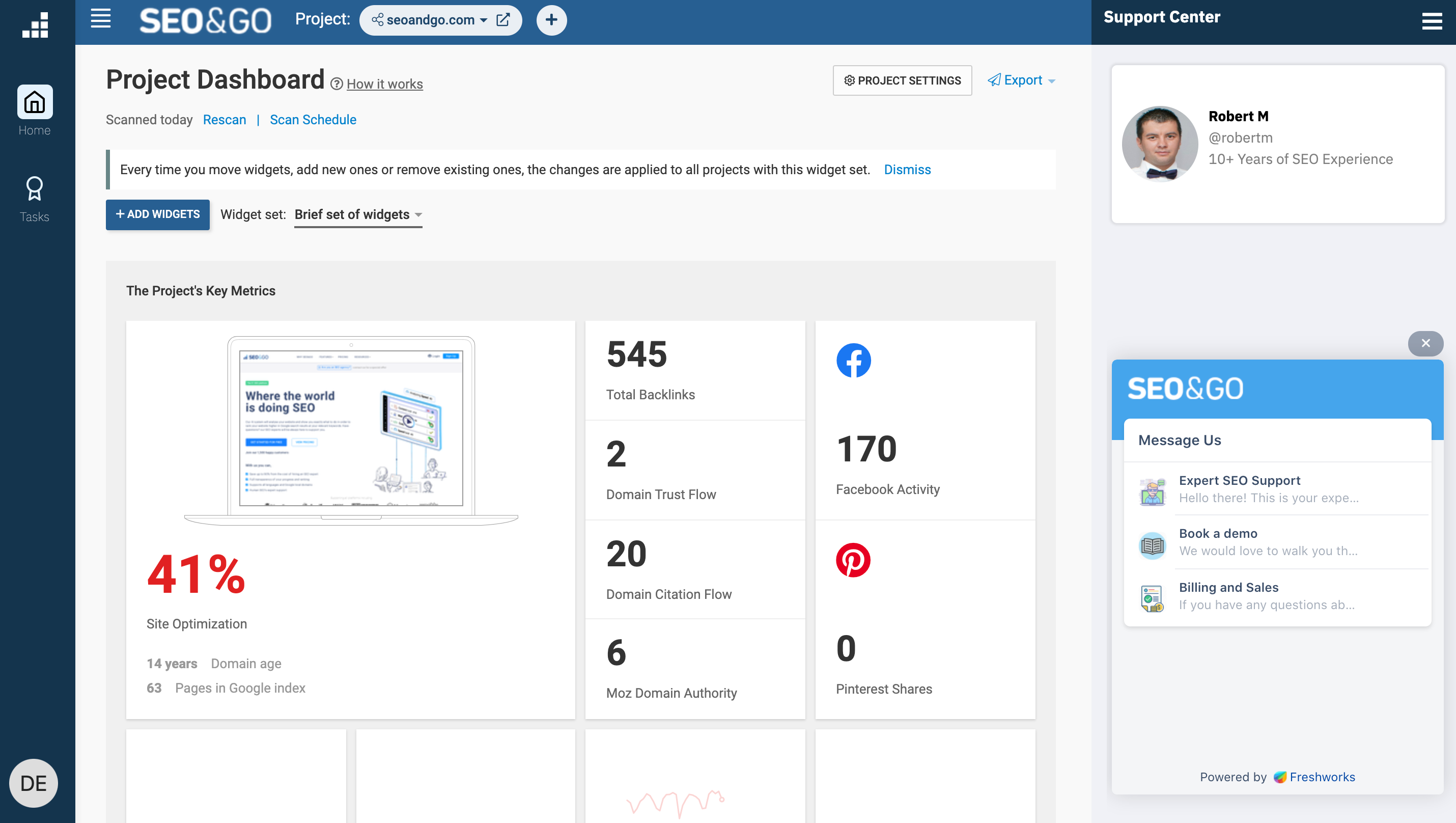Dismiss the widget changes notice
Viewport: 1456px width, 823px height.
(907, 170)
